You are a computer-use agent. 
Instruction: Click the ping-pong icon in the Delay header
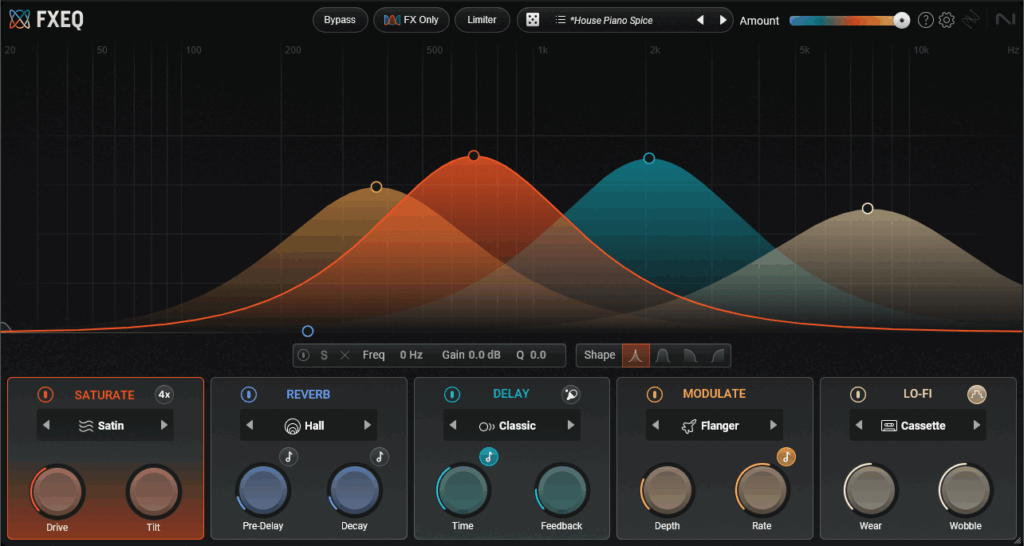[x=570, y=394]
